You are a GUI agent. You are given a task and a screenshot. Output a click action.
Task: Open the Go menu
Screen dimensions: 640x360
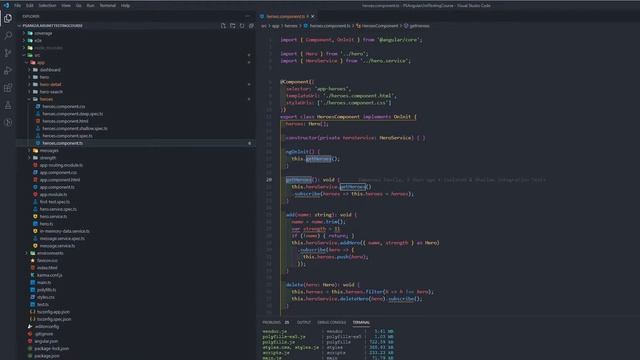(78, 6)
